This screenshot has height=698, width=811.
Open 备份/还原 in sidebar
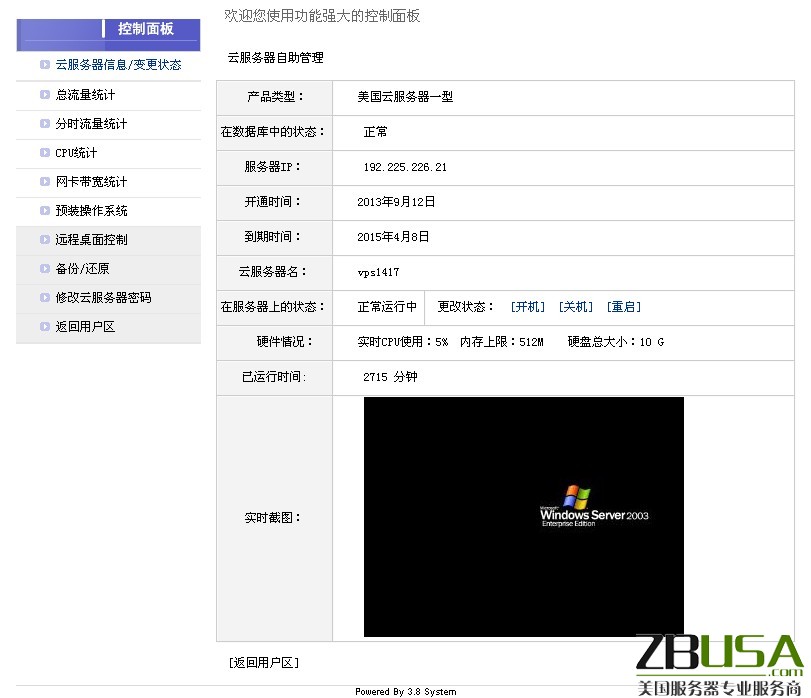(82, 268)
